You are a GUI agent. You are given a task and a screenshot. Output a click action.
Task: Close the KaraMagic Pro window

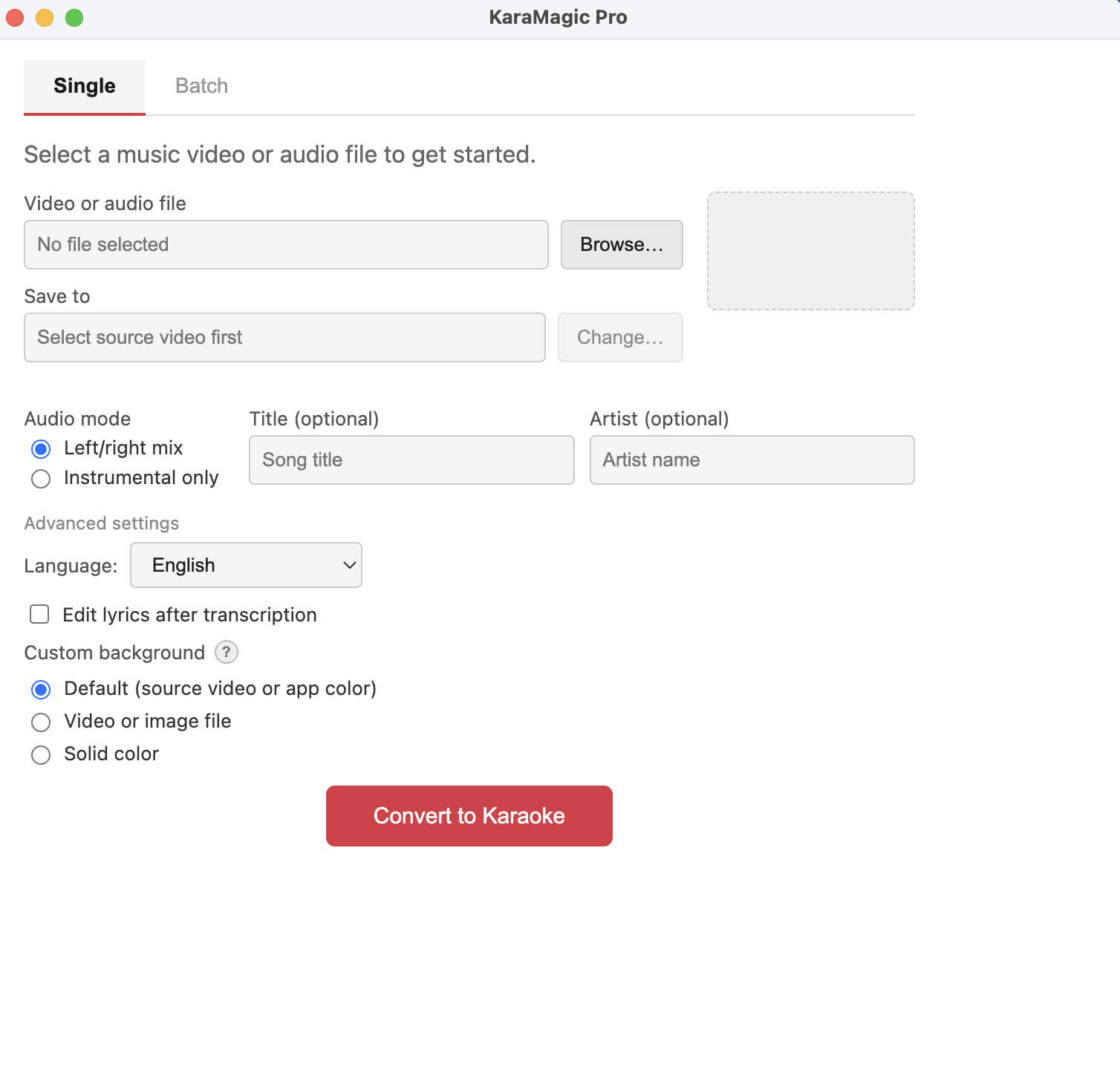15,17
